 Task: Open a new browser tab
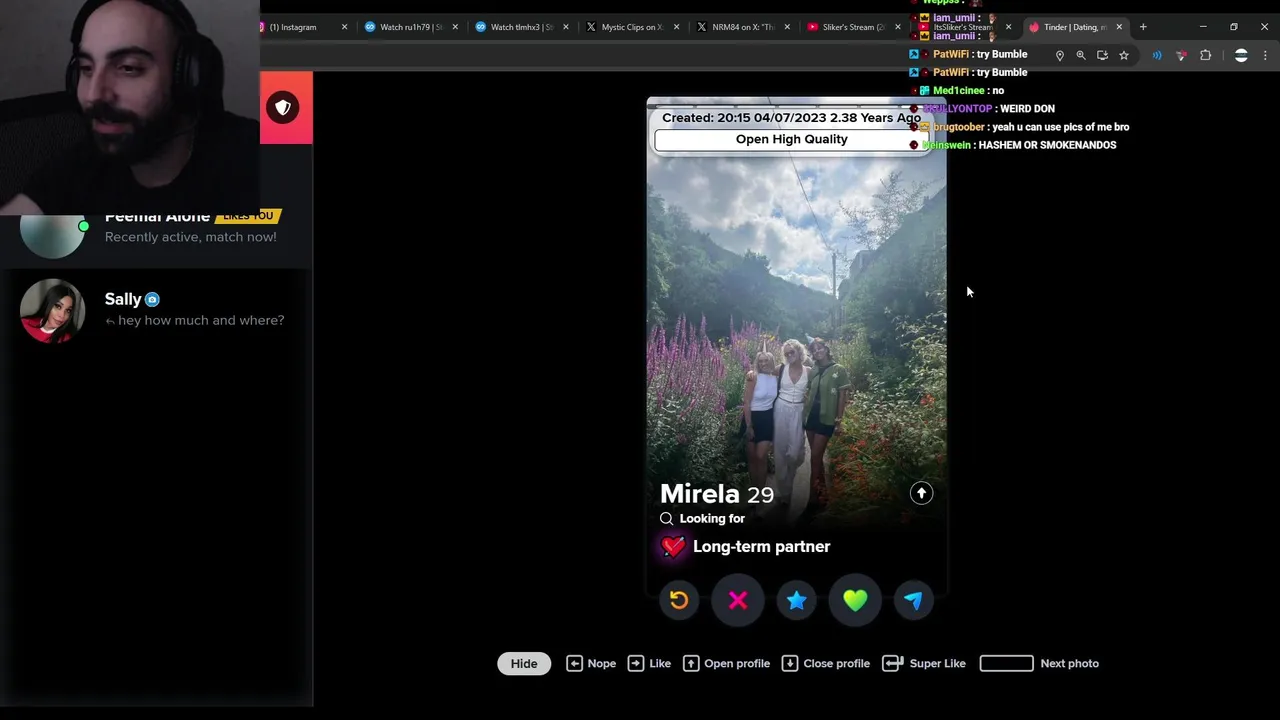coord(1143,27)
